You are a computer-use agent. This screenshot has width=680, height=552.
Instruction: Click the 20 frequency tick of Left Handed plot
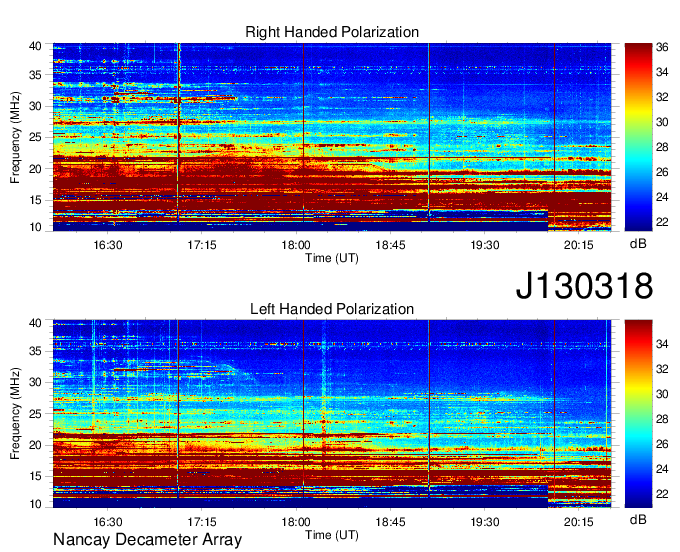35,445
